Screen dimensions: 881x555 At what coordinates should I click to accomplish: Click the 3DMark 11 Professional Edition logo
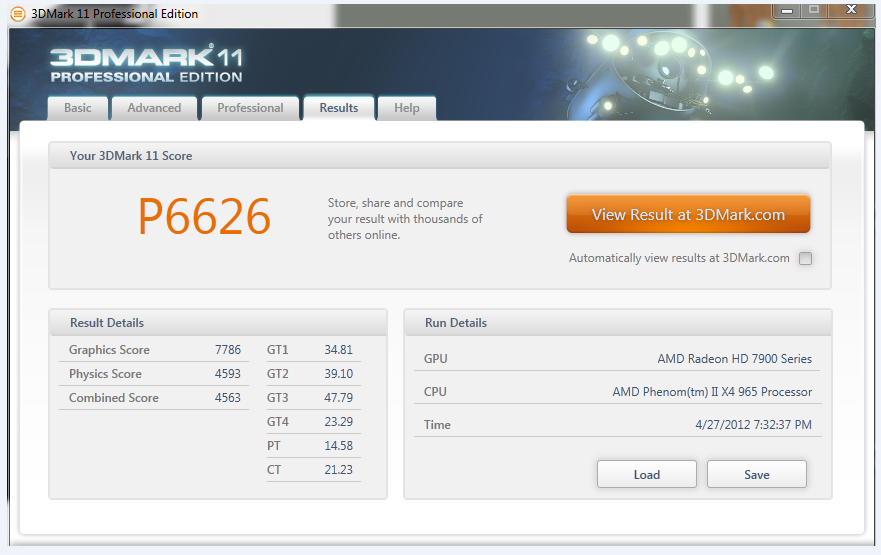[x=147, y=63]
